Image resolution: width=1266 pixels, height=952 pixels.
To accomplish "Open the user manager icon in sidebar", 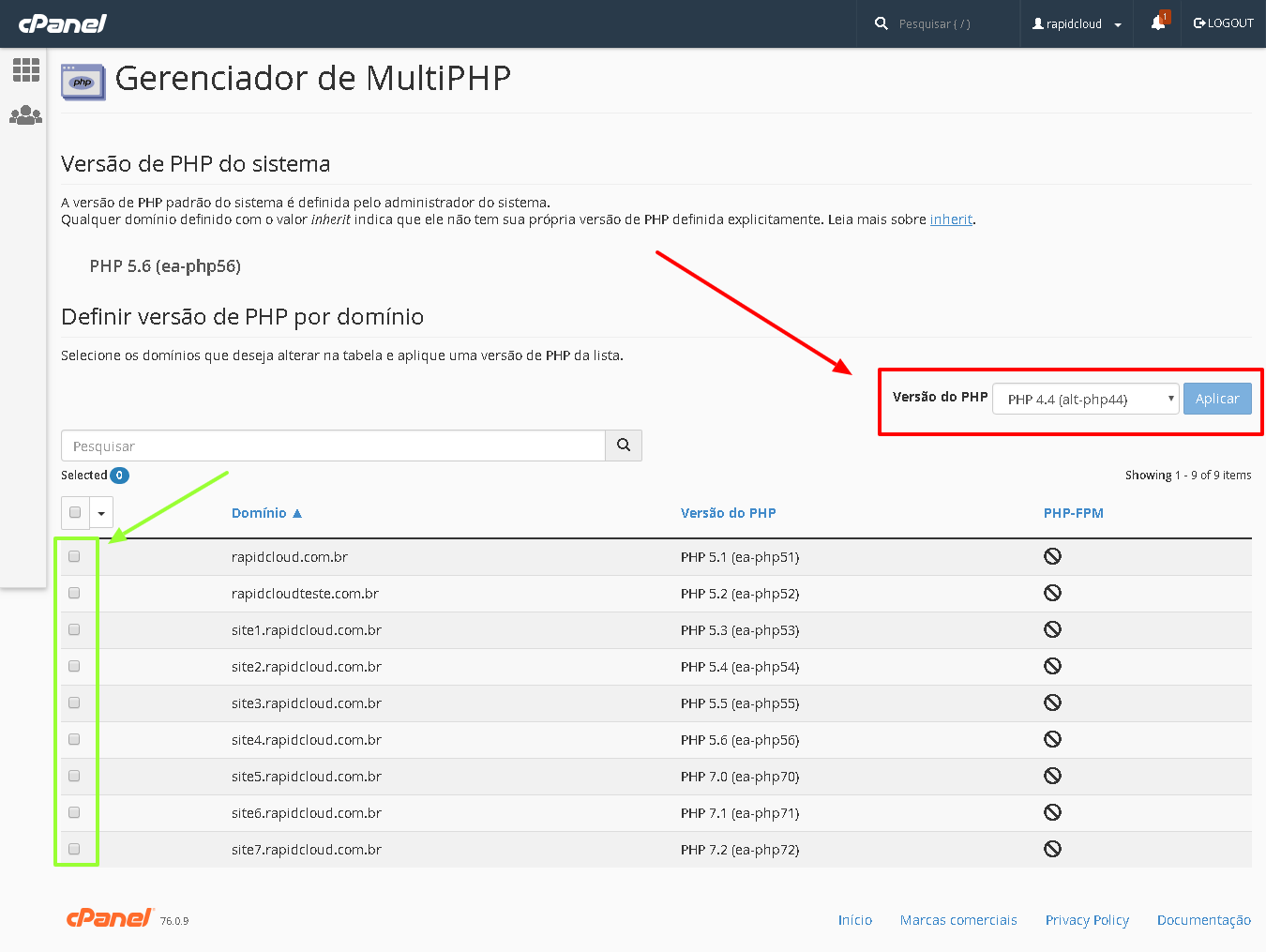I will (x=25, y=115).
